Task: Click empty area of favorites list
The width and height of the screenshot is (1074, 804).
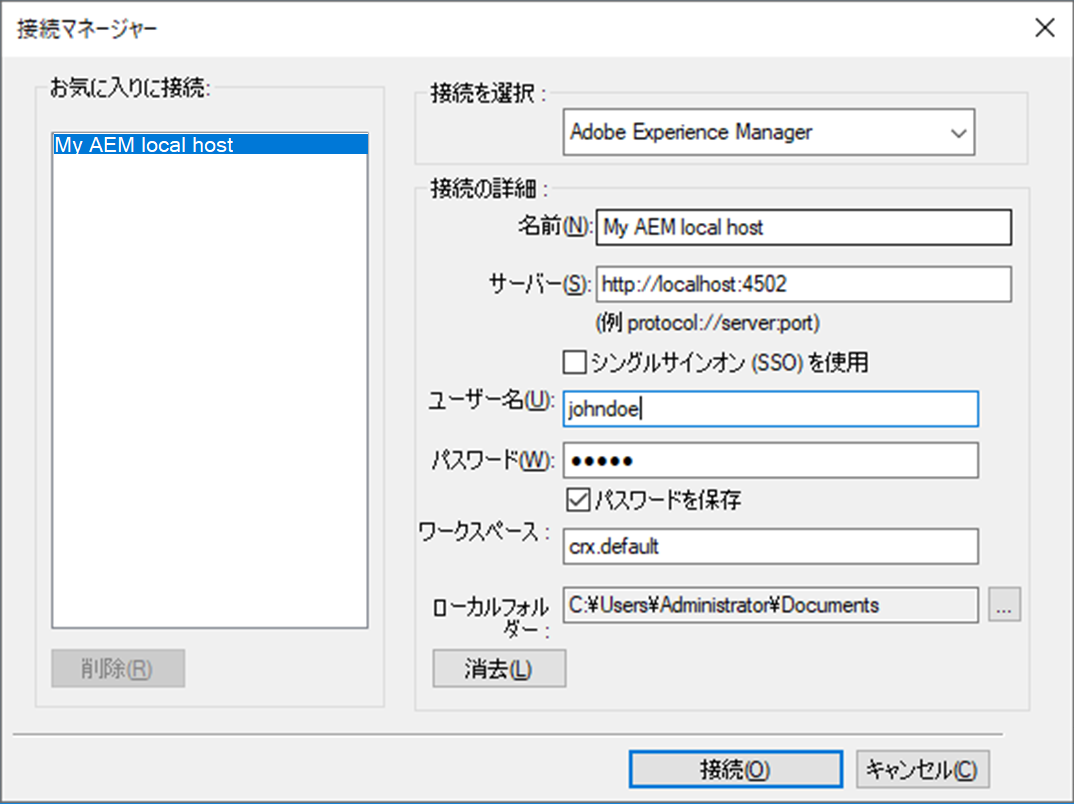Action: click(x=210, y=400)
